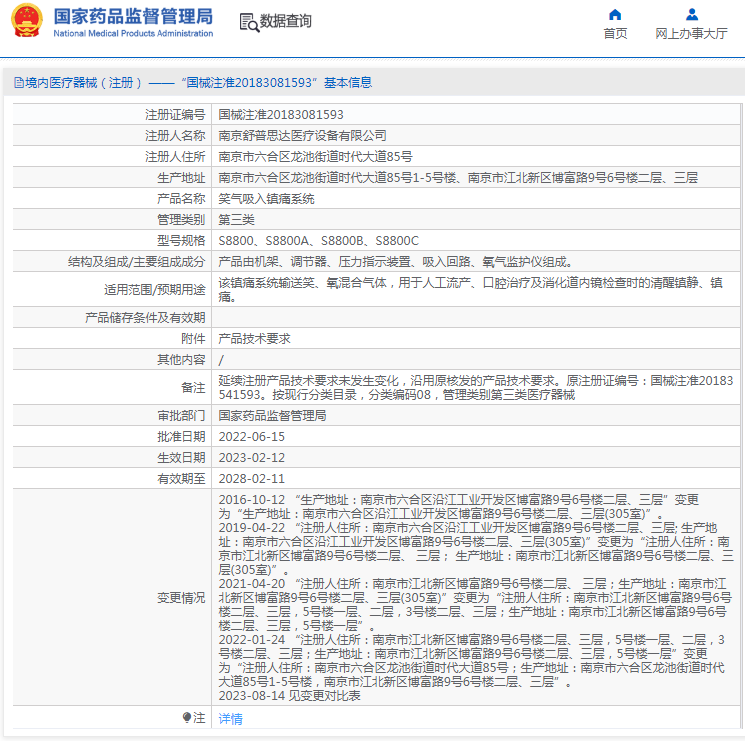This screenshot has width=745, height=741.
Task: Go to the 首页 text link
Action: coord(615,34)
